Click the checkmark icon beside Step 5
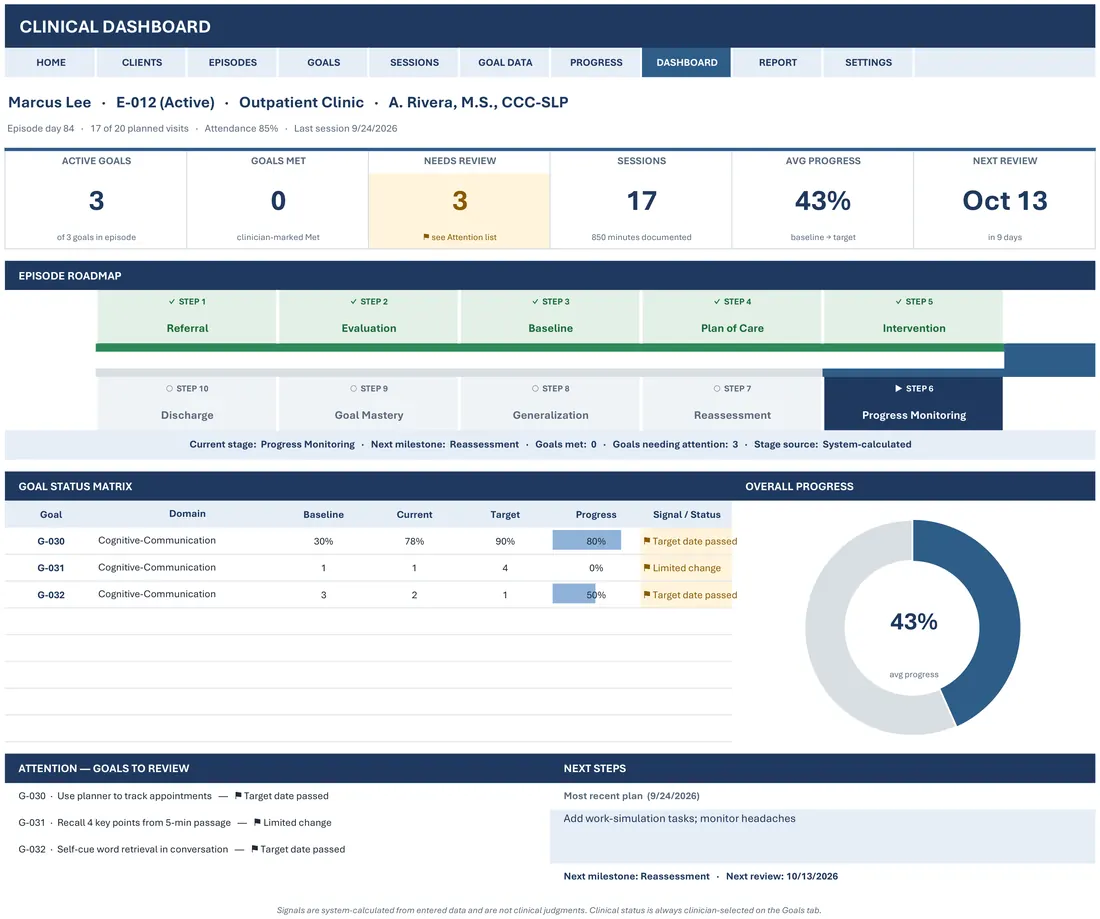The height and width of the screenshot is (919, 1100). click(899, 302)
